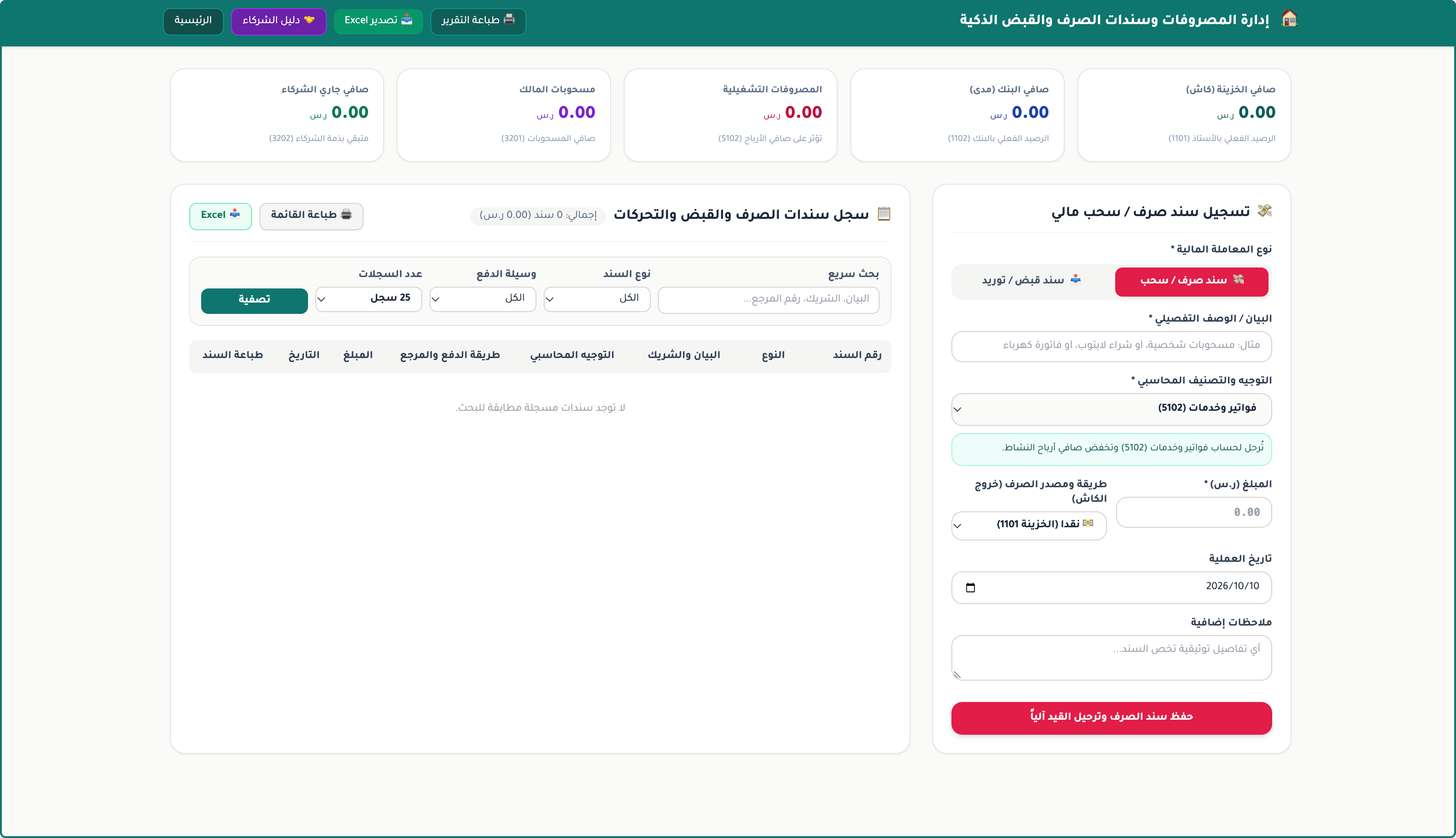Open التوجيه والتصنيف المحاسبي dropdown
1456x838 pixels.
[x=1111, y=409]
